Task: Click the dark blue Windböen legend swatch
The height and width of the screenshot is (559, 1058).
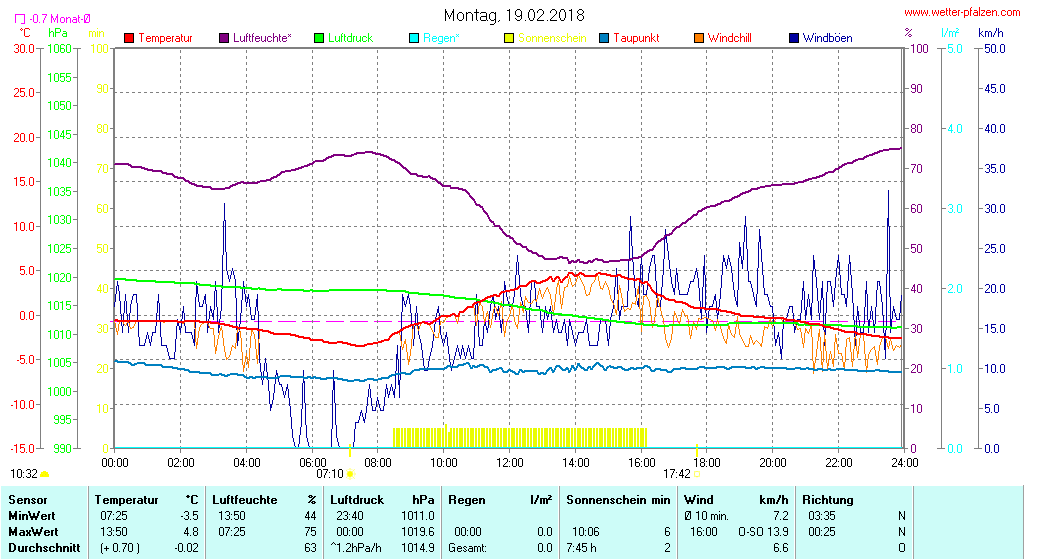Action: pos(794,38)
